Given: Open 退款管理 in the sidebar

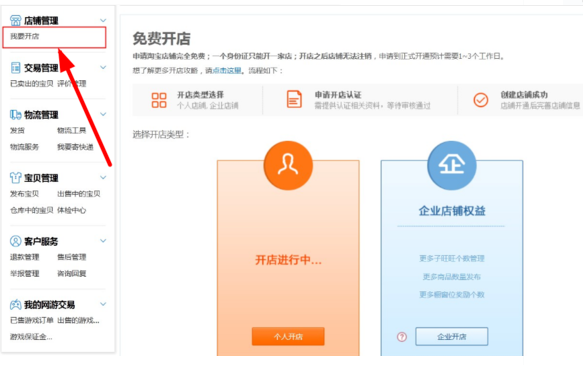Looking at the screenshot, I should [25, 257].
